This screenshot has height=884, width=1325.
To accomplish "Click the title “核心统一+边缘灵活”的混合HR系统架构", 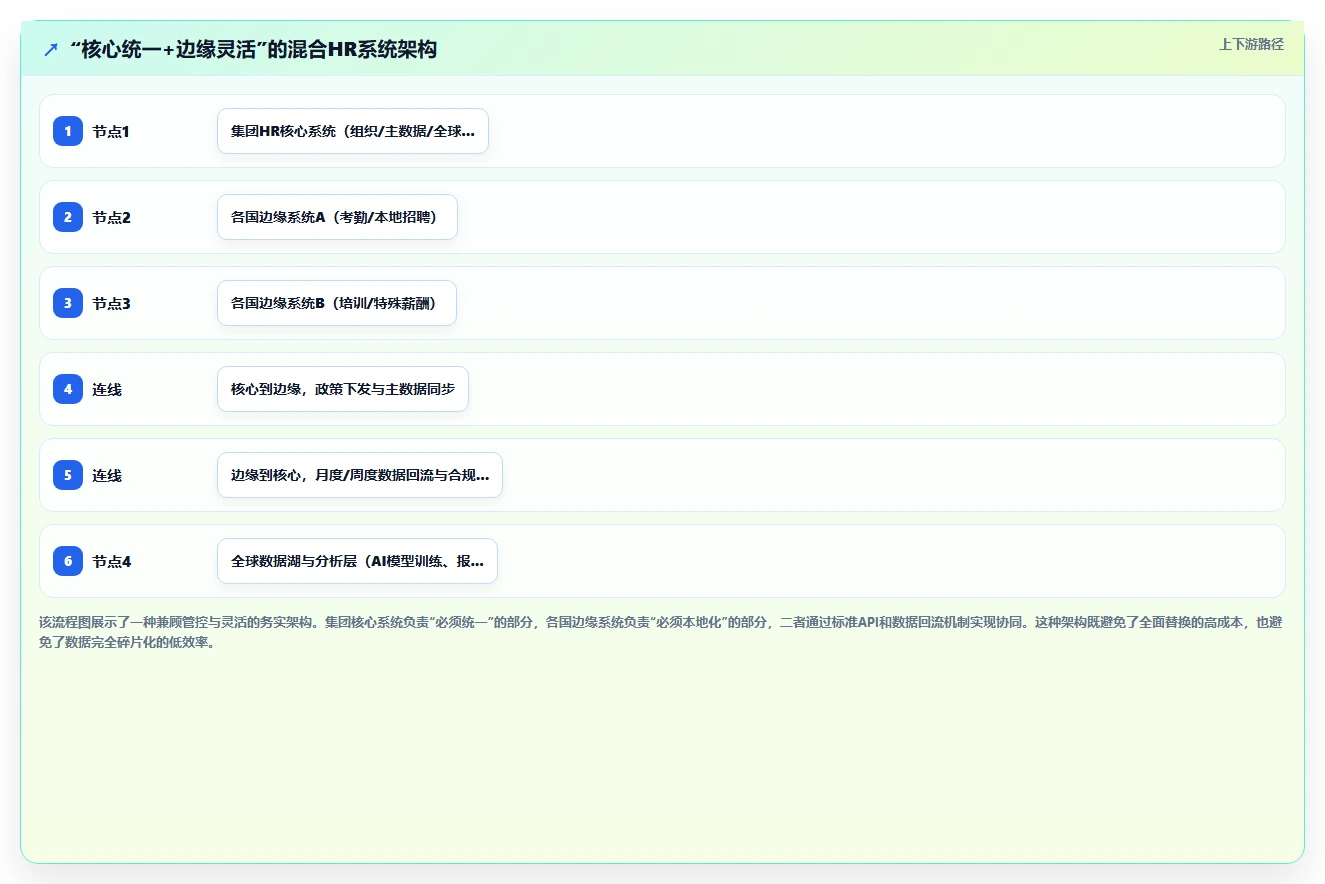I will coord(253,49).
